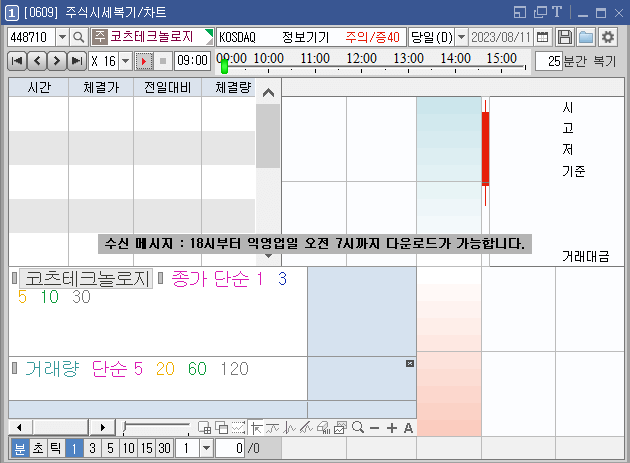Click the 코츠테크놀로지 chart legend button
Screen dimensions: 630x463
86,278
